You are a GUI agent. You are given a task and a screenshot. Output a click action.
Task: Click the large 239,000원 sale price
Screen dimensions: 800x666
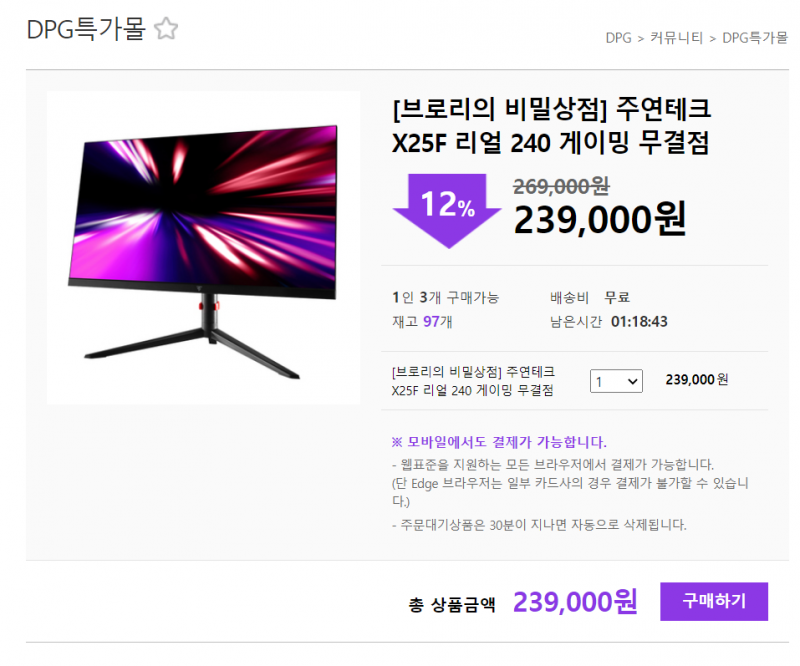599,219
